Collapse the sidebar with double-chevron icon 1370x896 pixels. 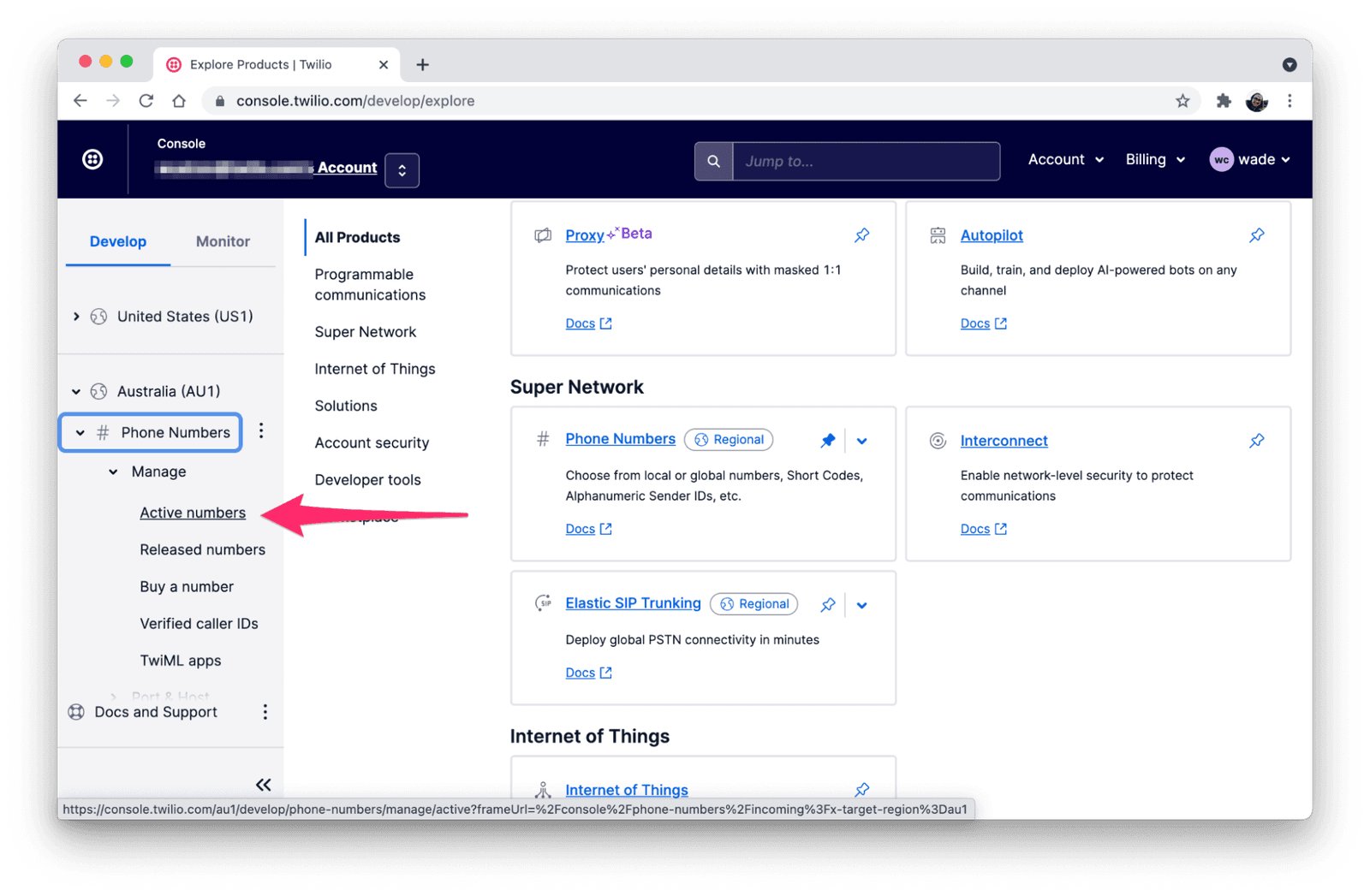click(x=263, y=785)
